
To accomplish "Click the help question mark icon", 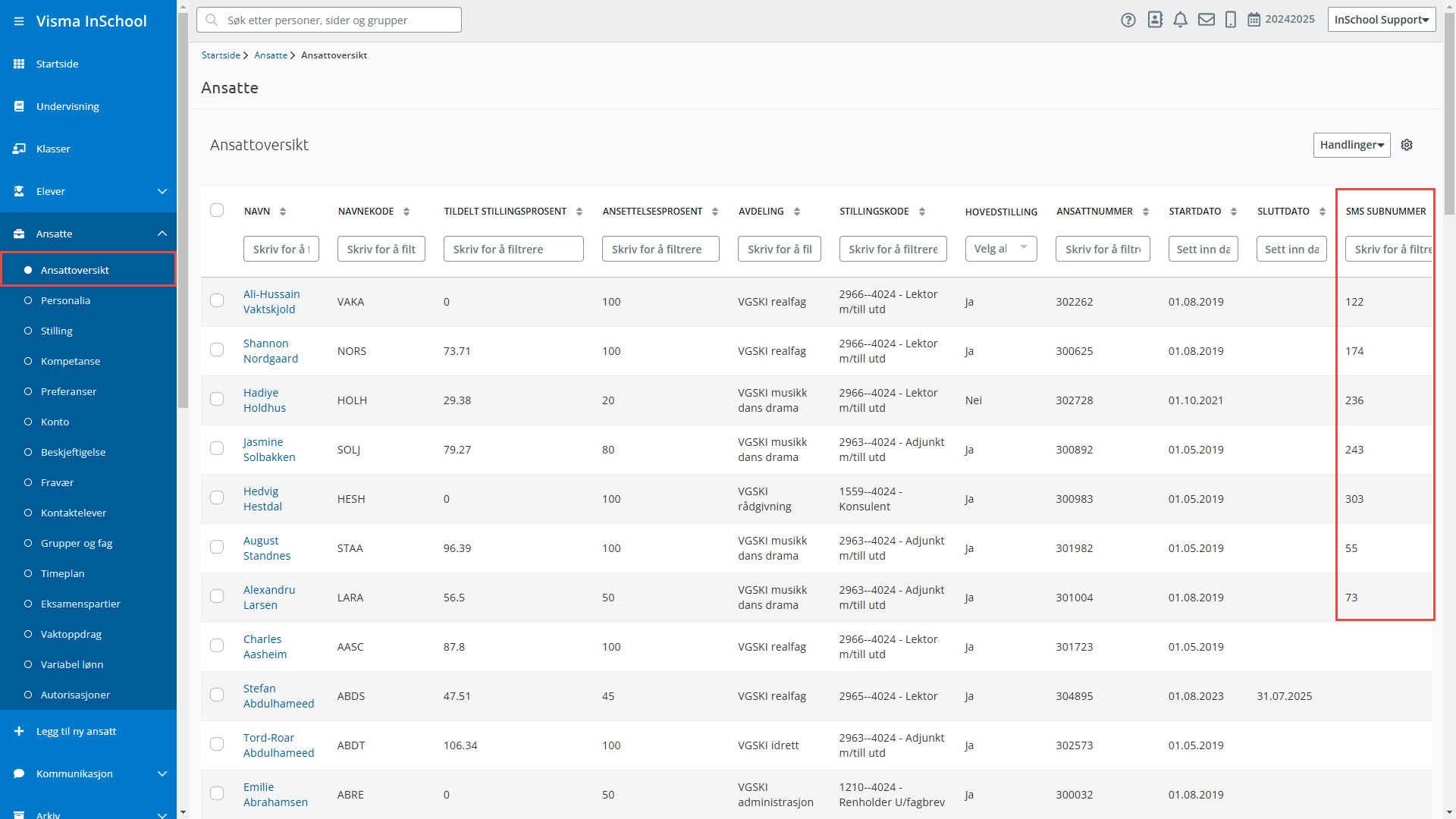I will pos(1128,20).
